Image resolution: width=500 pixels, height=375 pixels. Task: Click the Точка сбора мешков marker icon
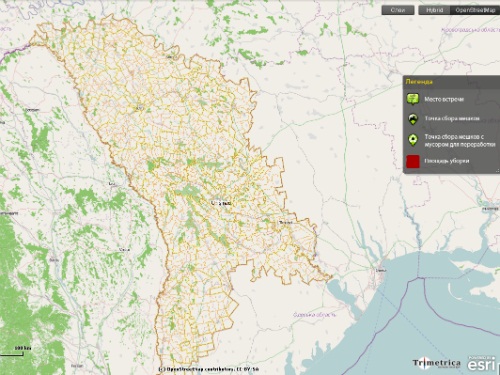tap(413, 119)
